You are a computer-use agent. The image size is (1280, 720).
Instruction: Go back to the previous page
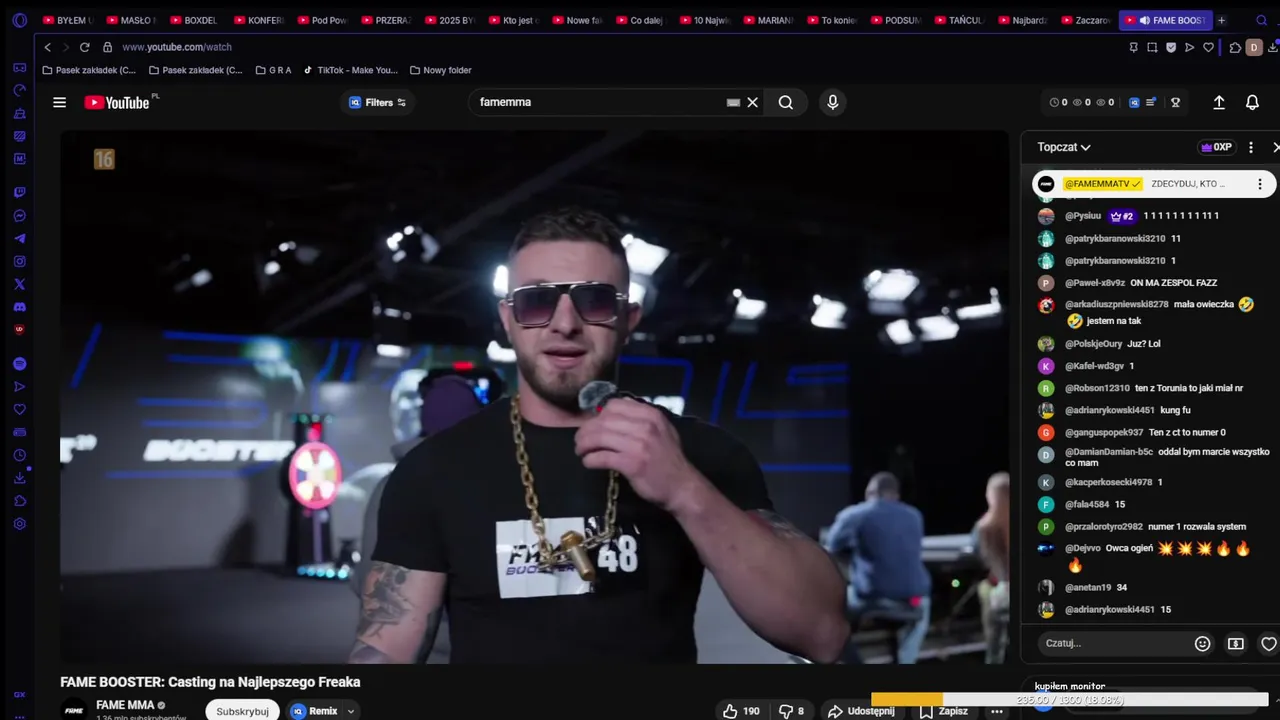47,47
